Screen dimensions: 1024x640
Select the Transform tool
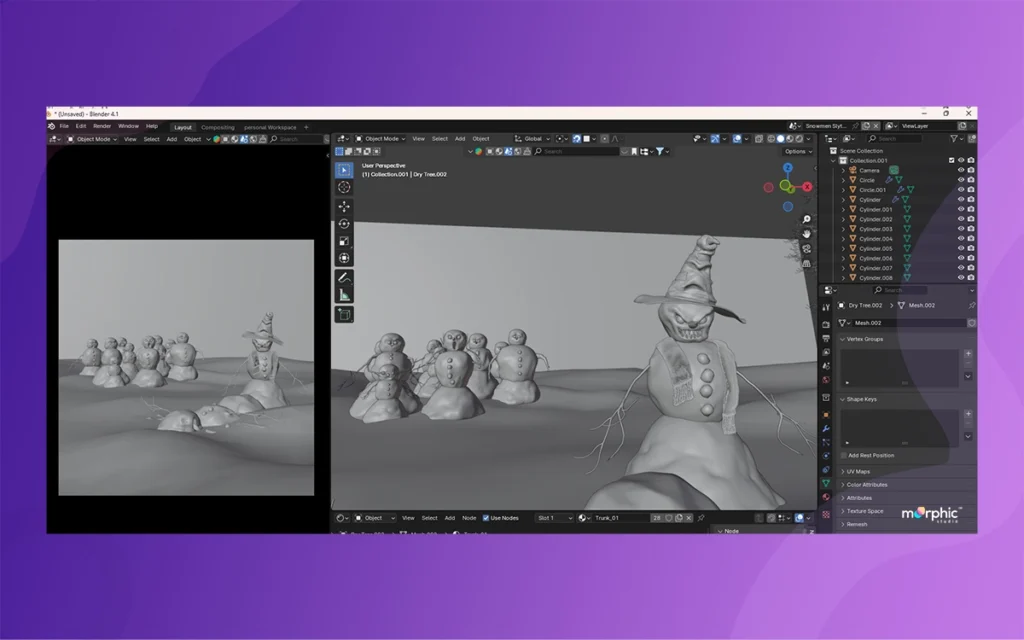click(344, 258)
